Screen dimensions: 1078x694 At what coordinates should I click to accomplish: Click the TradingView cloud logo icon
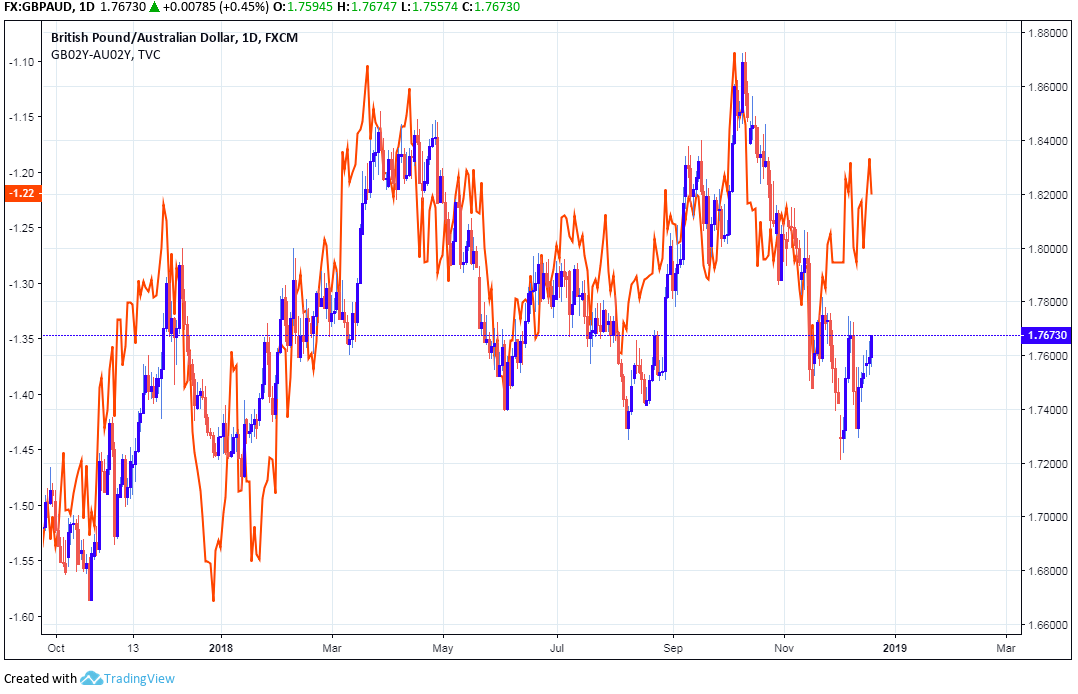[x=92, y=678]
